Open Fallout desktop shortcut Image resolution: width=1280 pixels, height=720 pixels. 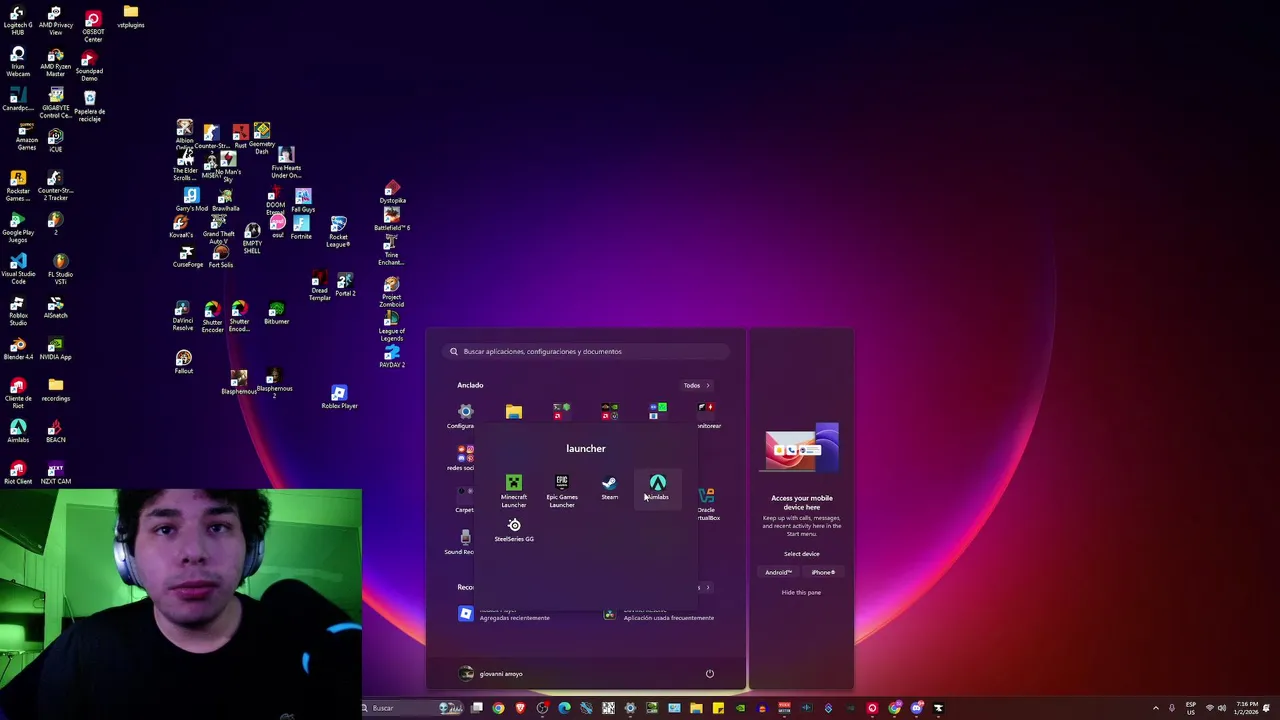coord(183,362)
